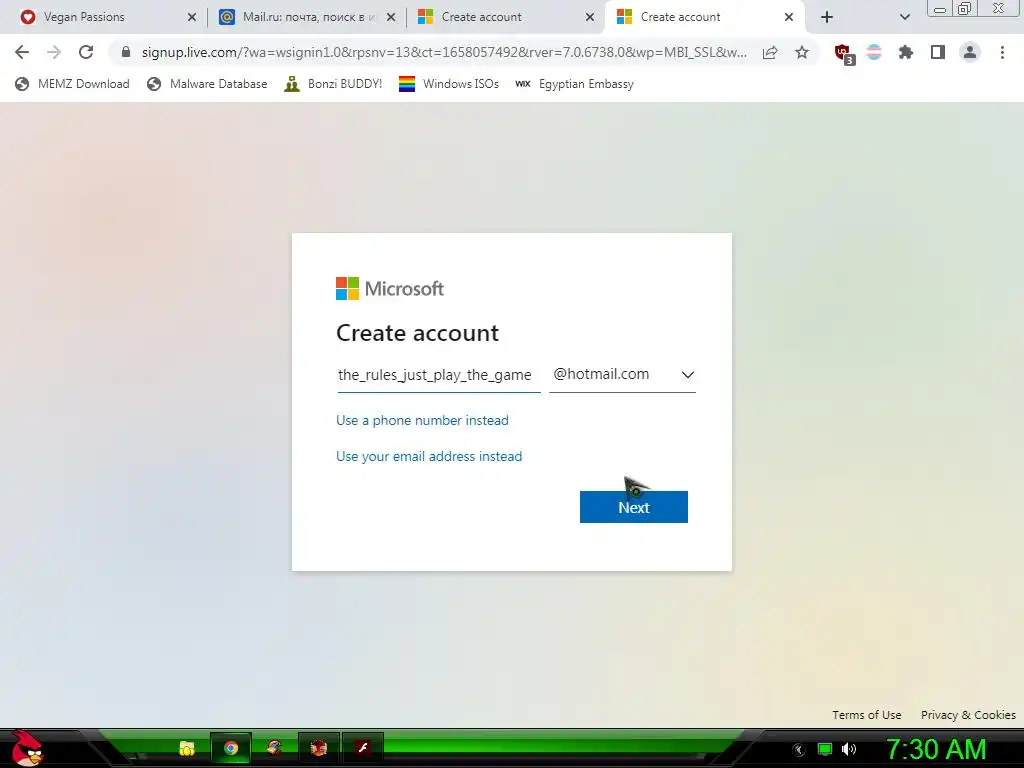
Task: Click the blue Next button
Action: (633, 507)
